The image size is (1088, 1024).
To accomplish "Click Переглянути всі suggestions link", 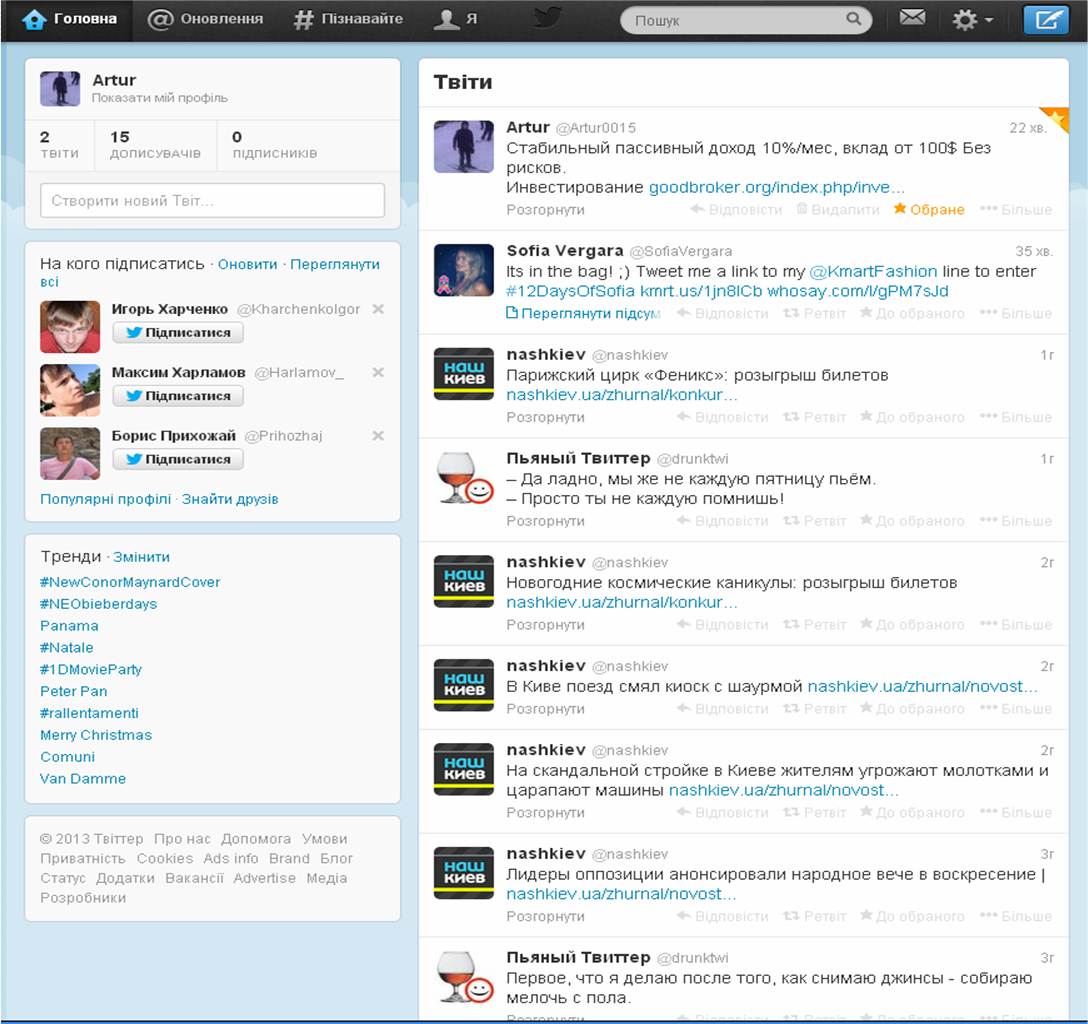I will coord(334,264).
